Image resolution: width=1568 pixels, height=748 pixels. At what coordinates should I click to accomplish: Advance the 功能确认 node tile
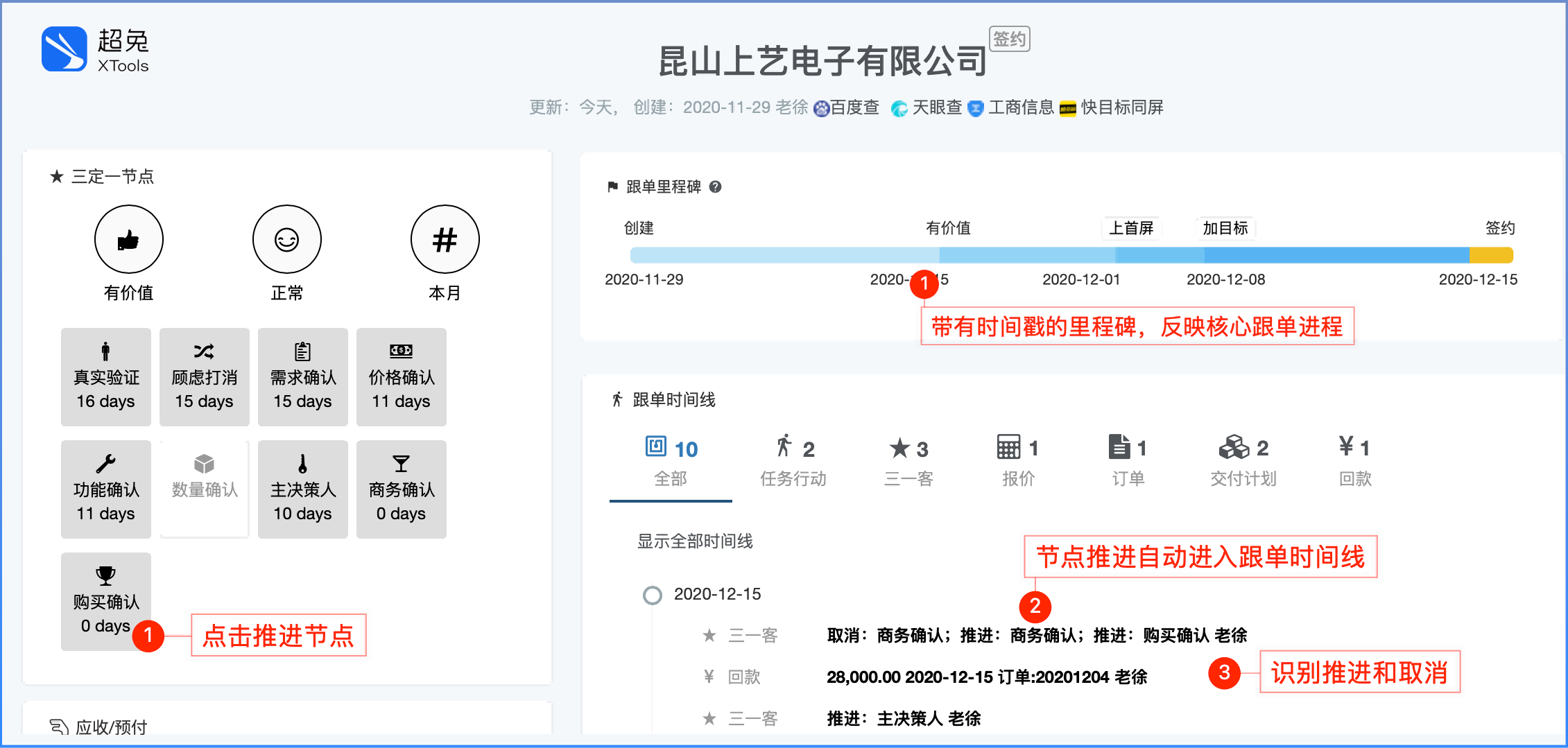pos(106,489)
